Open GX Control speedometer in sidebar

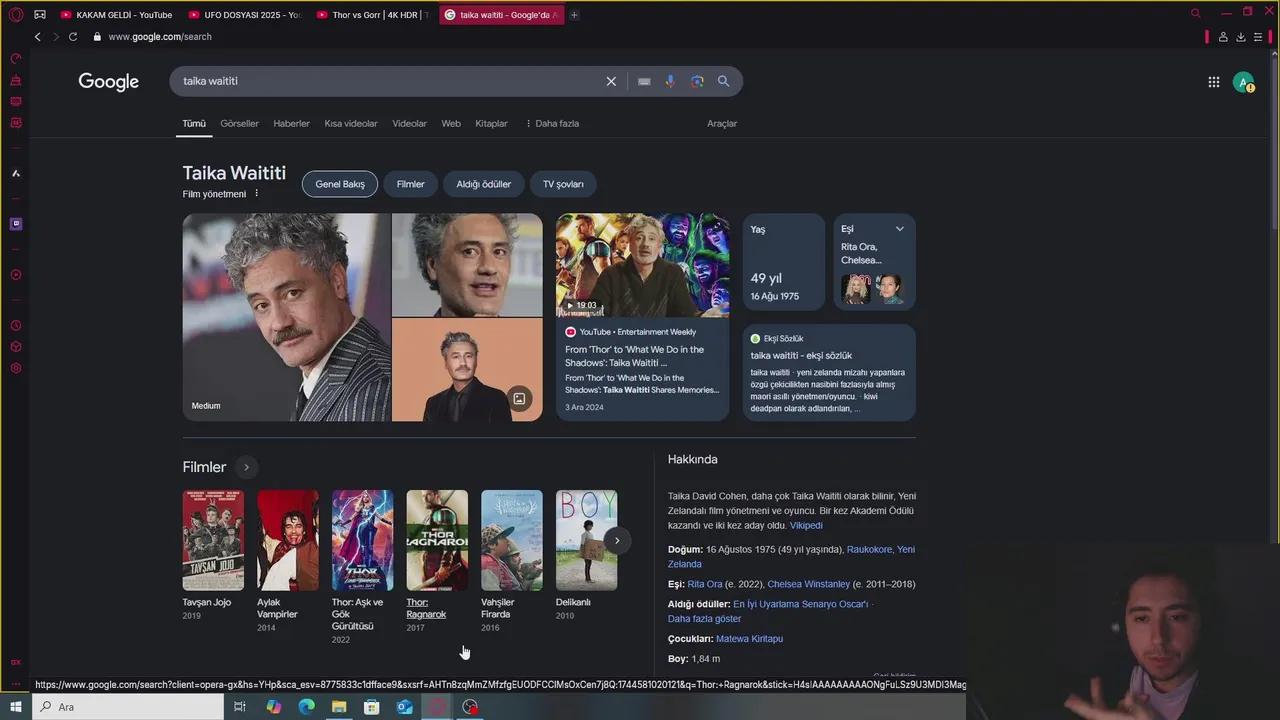[15, 58]
